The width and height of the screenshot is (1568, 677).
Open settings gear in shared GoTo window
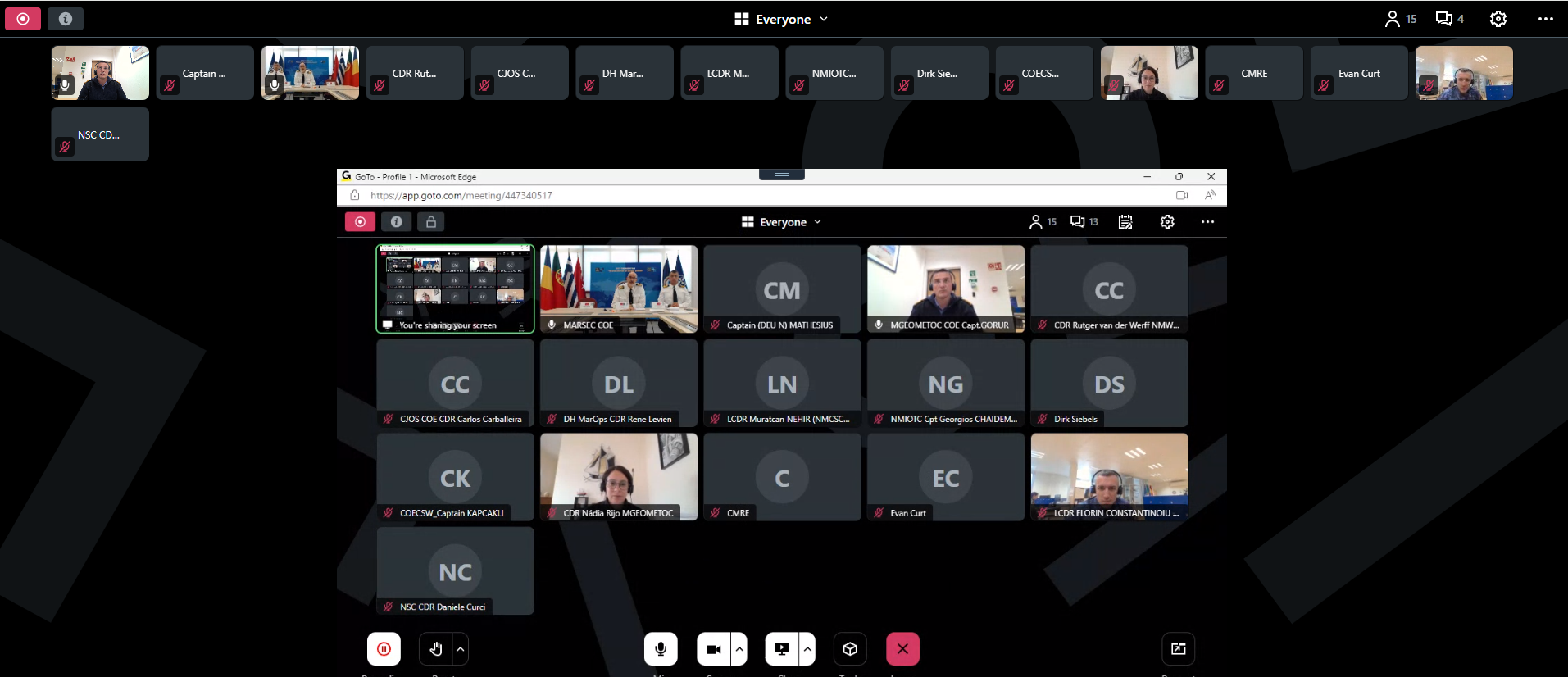[x=1167, y=222]
